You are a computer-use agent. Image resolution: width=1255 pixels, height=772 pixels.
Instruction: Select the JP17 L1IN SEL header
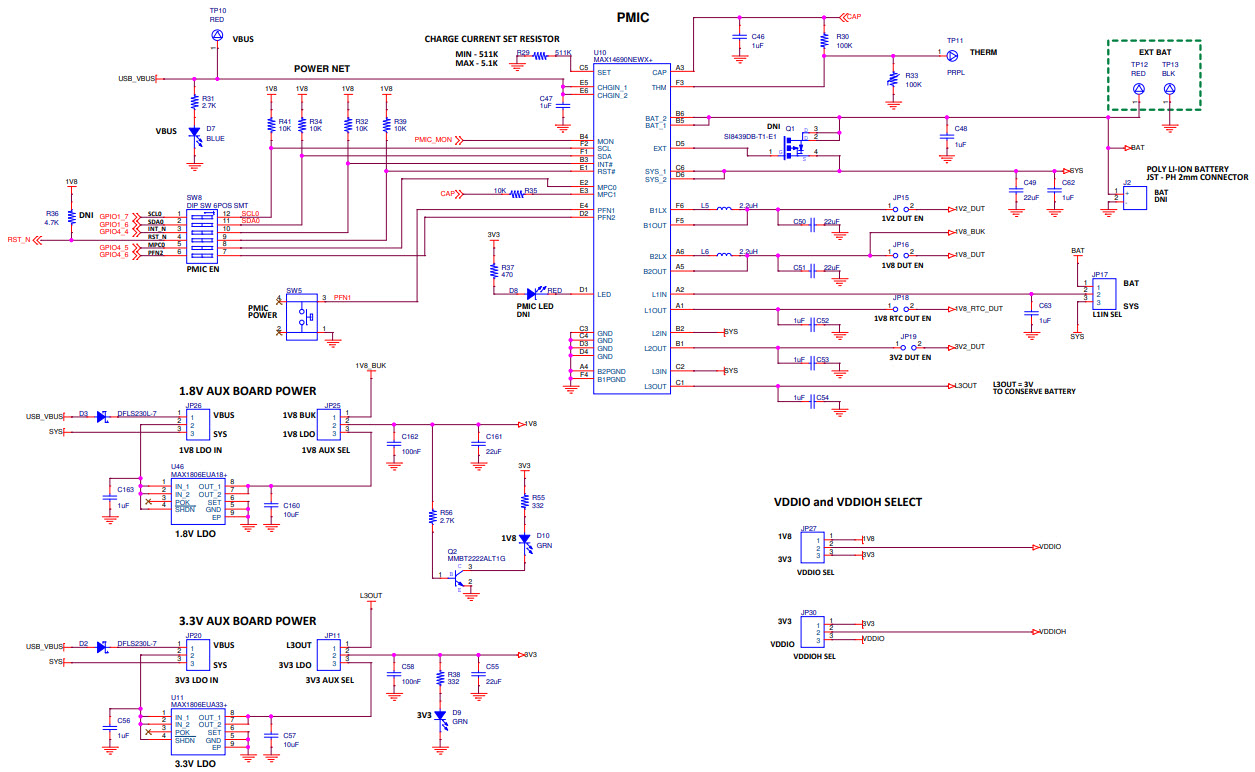1104,295
